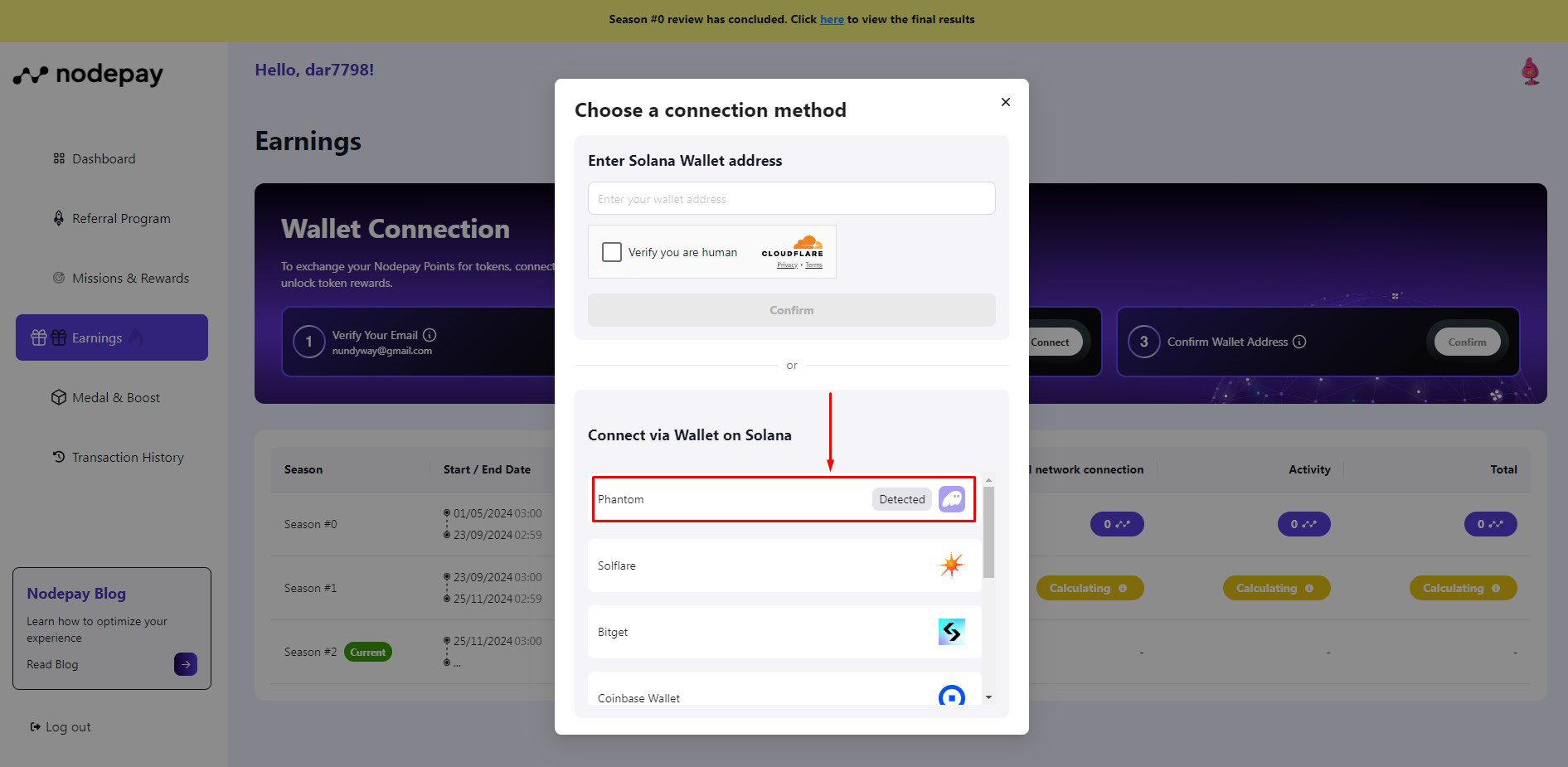Focus the Solana wallet address field
Screen dimensions: 1568x767
(792, 198)
